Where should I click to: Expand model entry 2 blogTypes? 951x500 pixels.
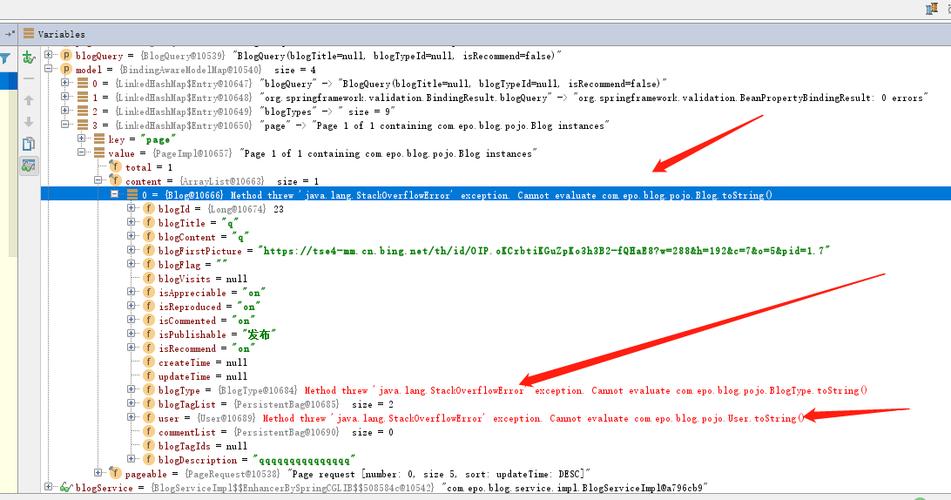tap(65, 111)
